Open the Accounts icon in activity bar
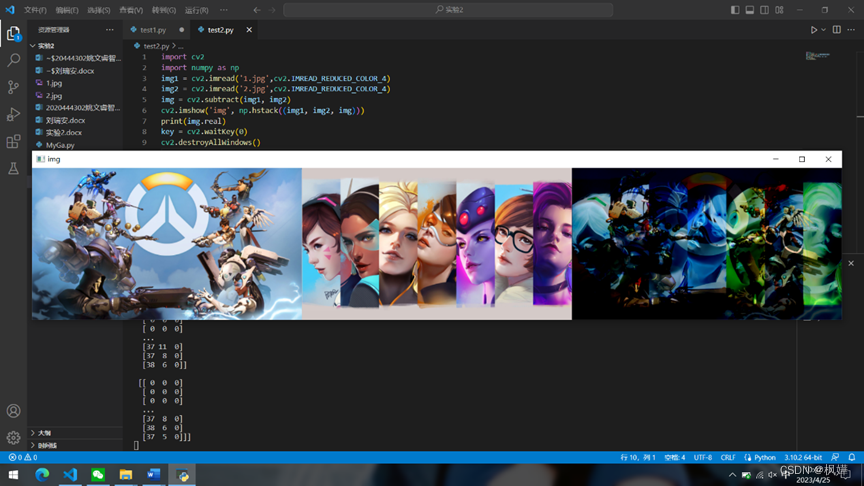864x486 pixels. (14, 411)
